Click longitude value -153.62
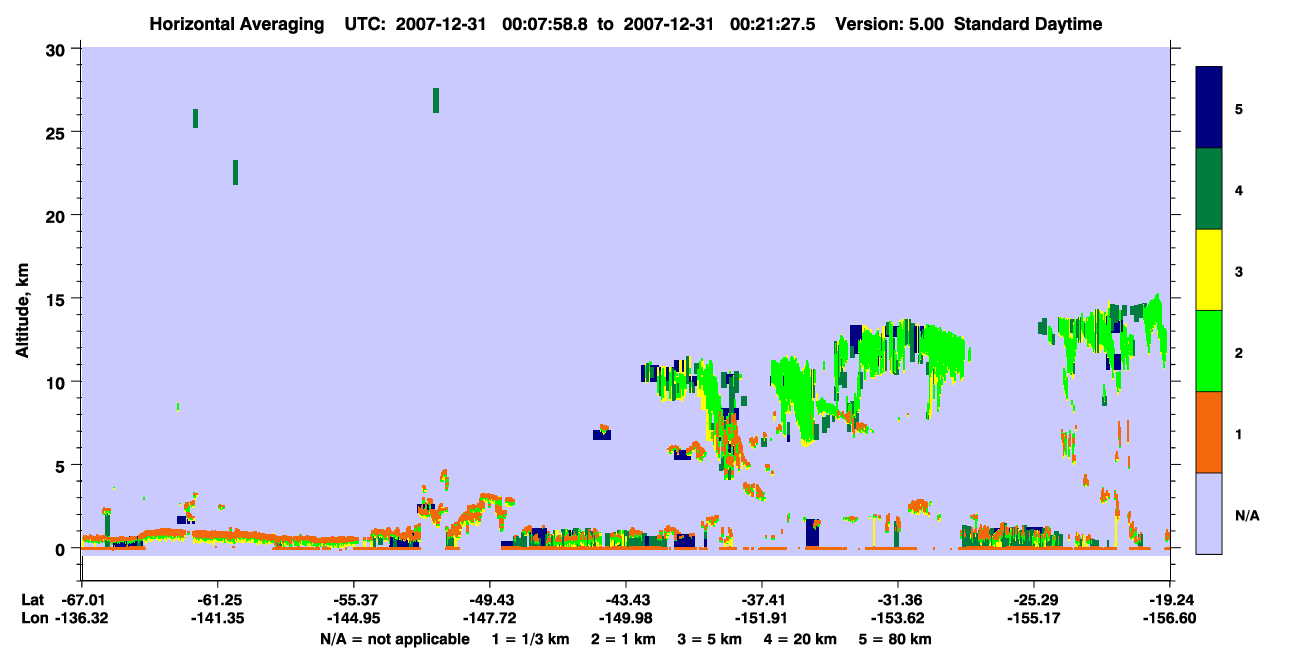1300x667 pixels. click(x=898, y=619)
